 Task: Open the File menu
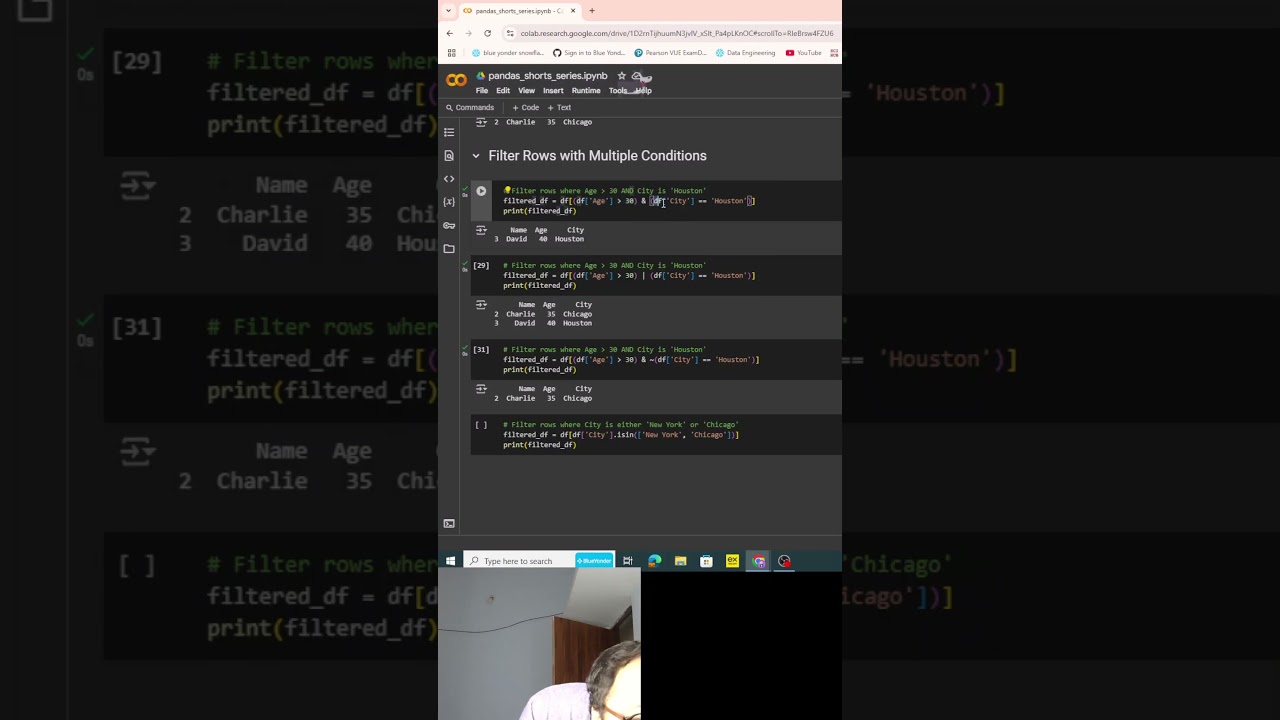pos(482,91)
